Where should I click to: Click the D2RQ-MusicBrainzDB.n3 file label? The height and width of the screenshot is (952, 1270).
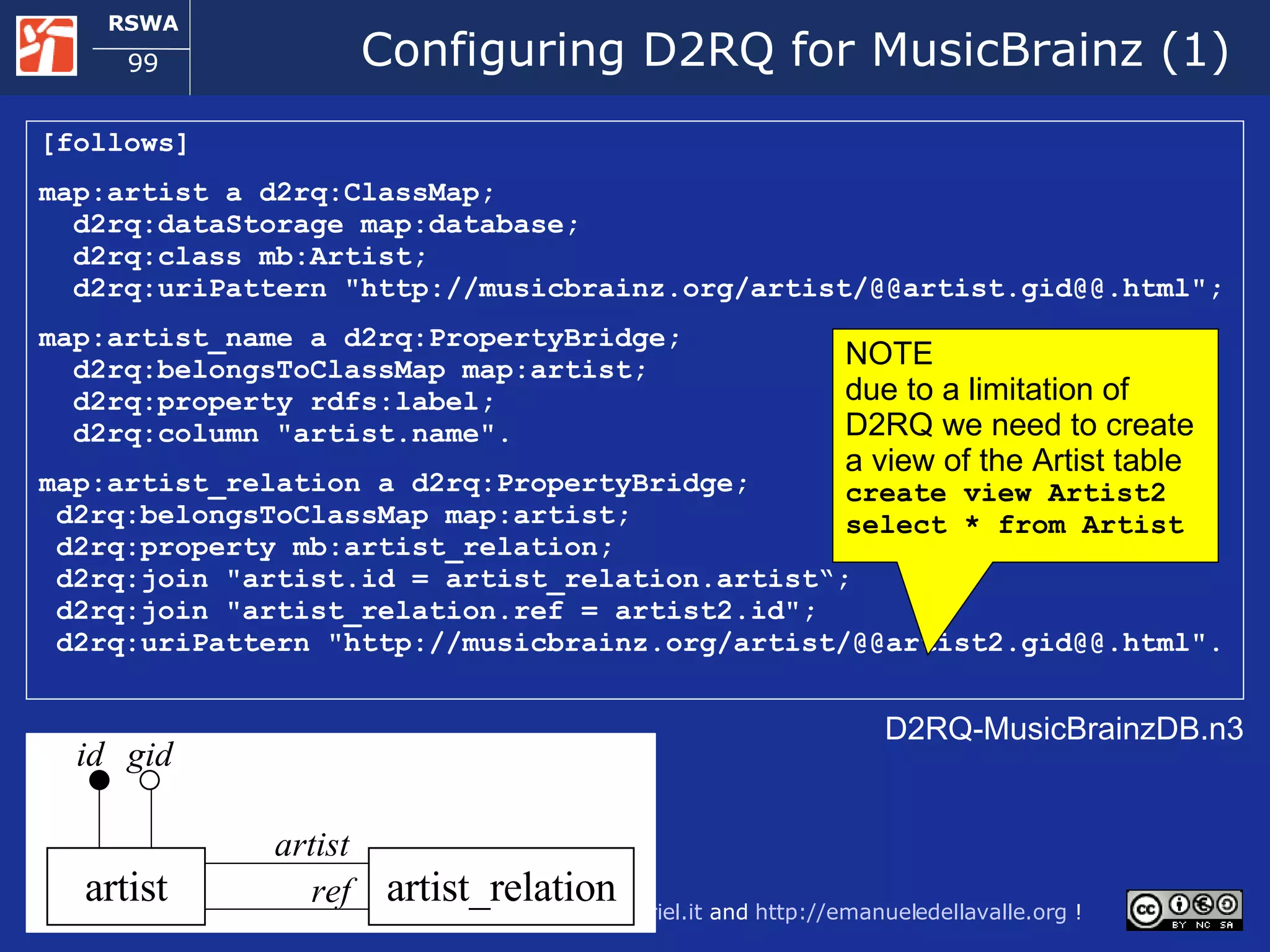point(1064,729)
